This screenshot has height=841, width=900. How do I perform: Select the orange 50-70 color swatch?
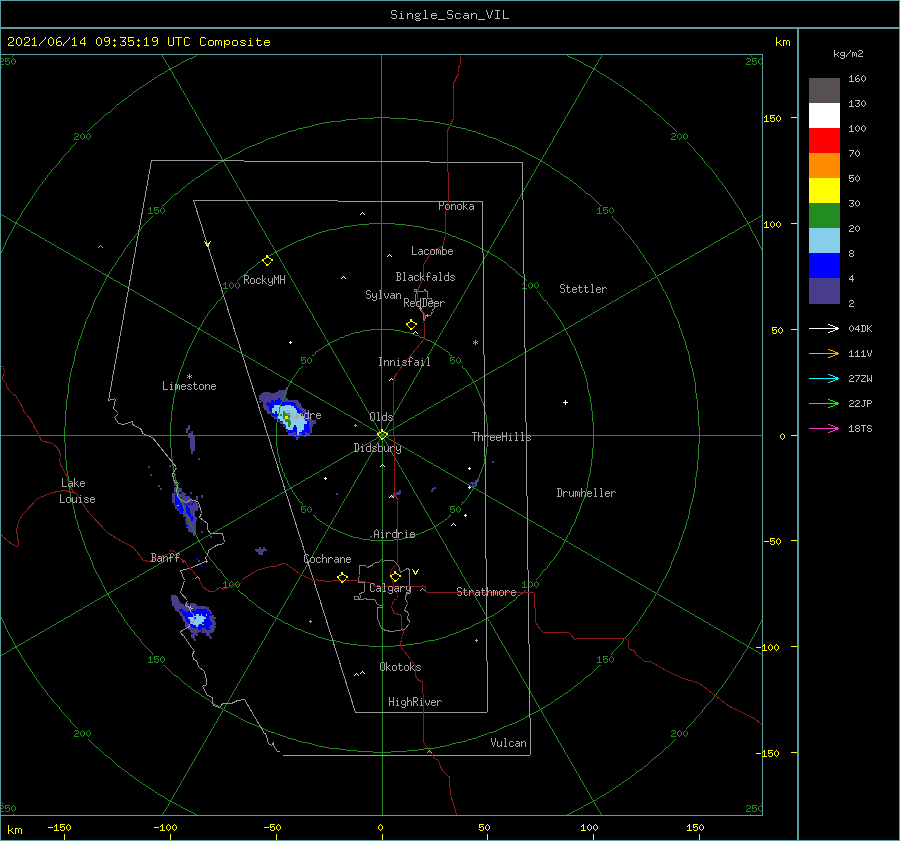(824, 165)
